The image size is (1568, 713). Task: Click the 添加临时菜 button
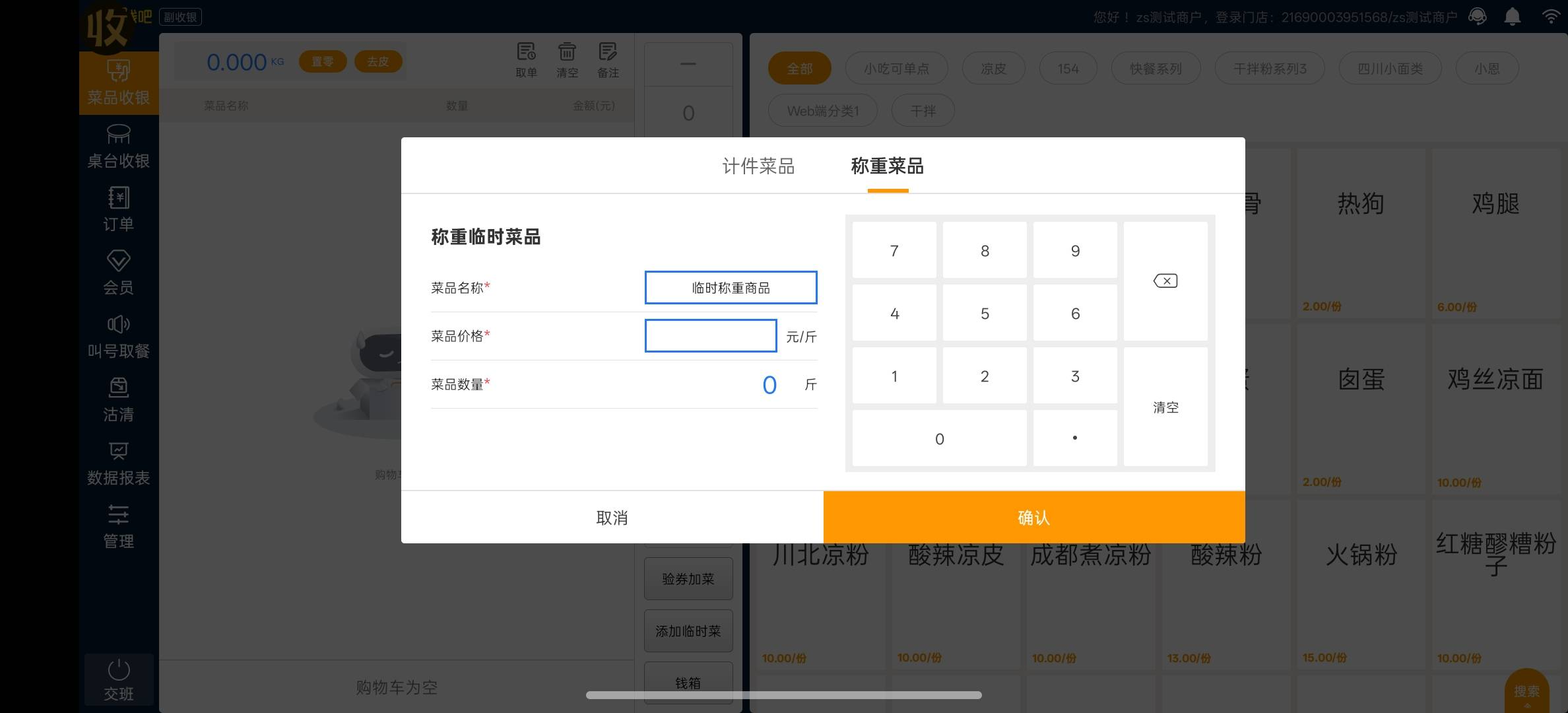pyautogui.click(x=688, y=631)
